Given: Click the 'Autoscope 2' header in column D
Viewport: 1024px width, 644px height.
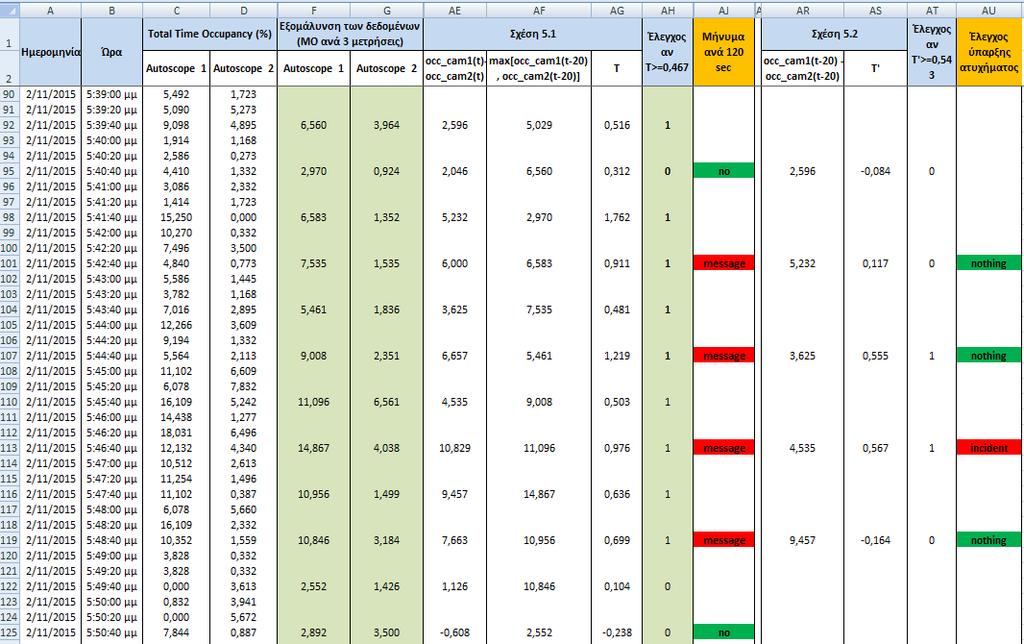Looking at the screenshot, I should pyautogui.click(x=244, y=68).
